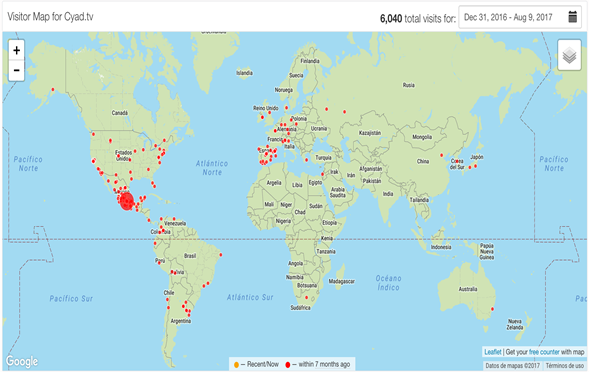Open the Leaflet link
Image resolution: width=589 pixels, height=372 pixels.
(x=492, y=352)
